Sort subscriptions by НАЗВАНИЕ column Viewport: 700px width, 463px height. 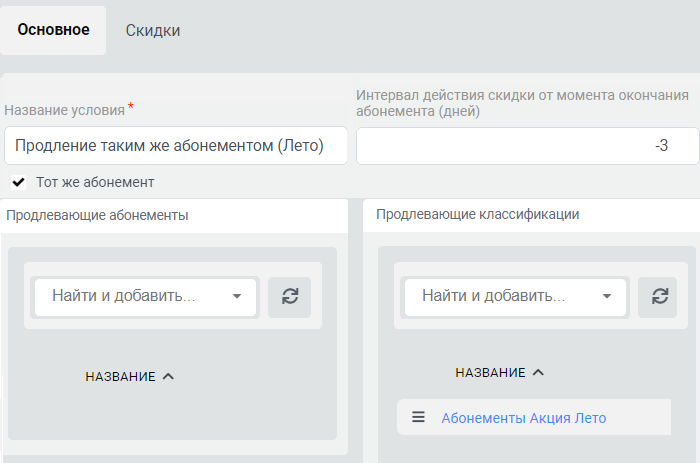tap(129, 376)
